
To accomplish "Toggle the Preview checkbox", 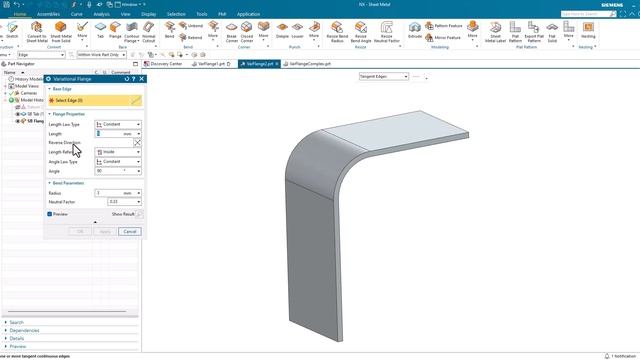I will (49, 214).
